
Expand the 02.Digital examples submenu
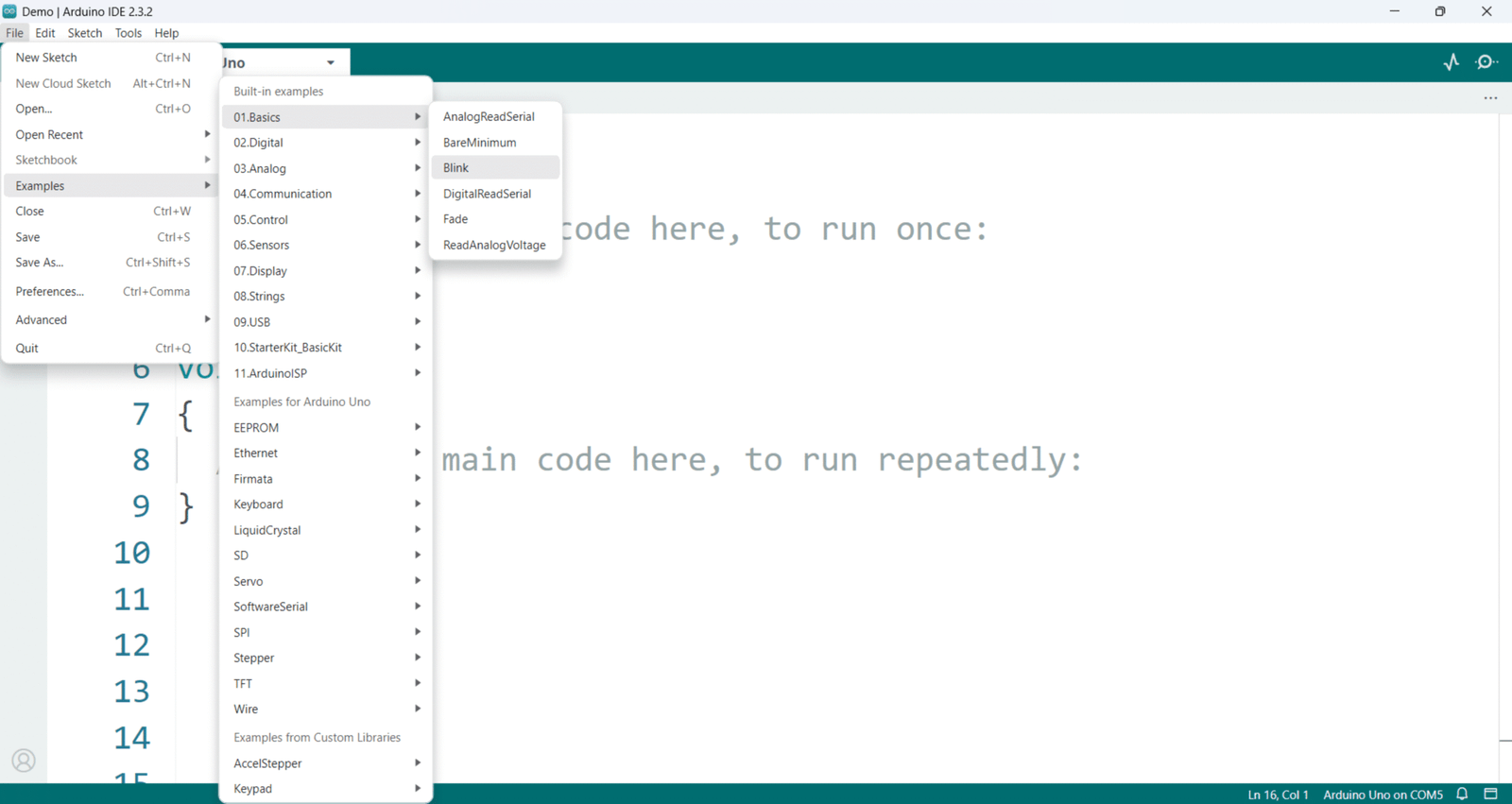click(x=326, y=143)
